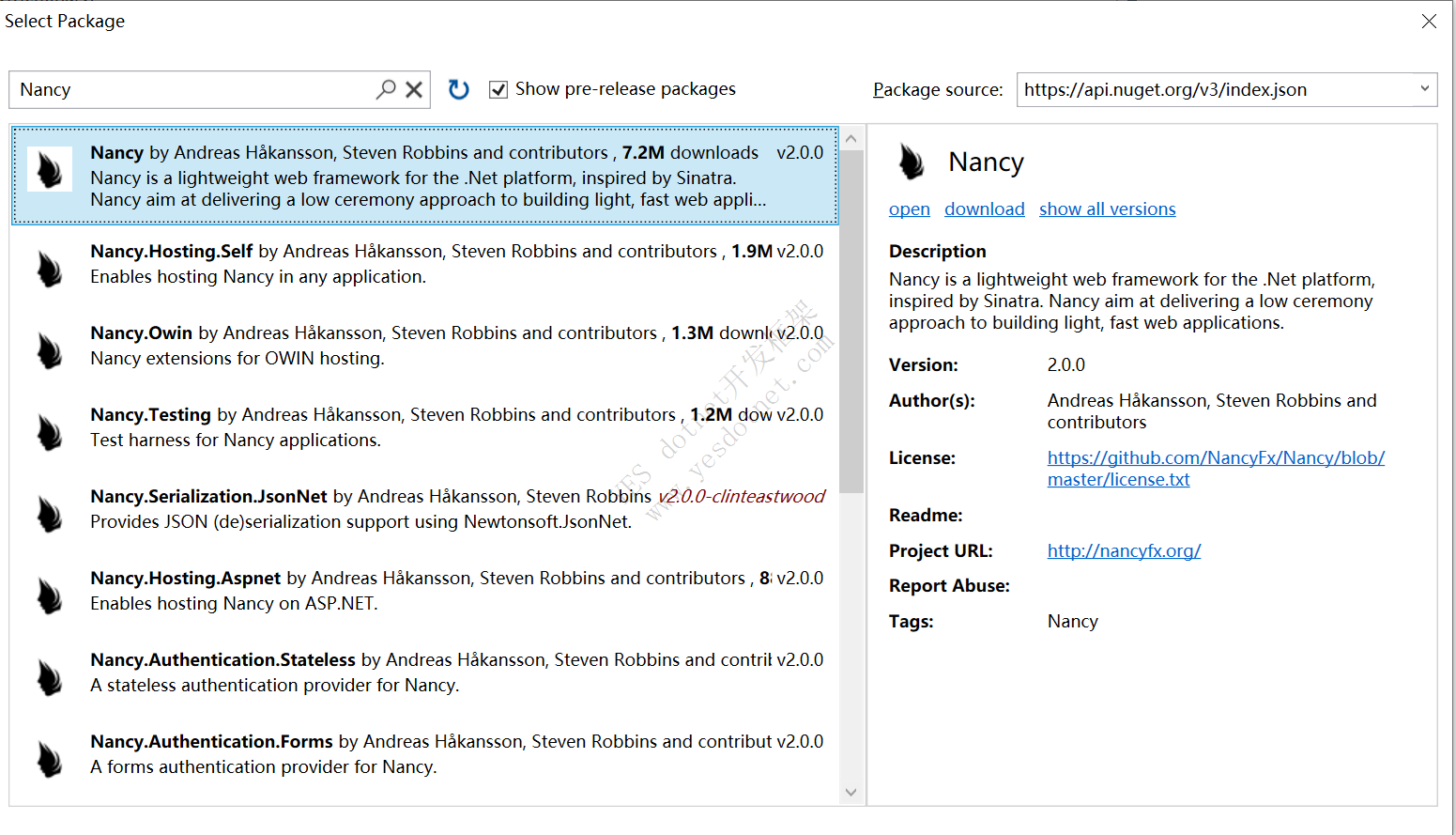Refresh the package list
This screenshot has height=835, width=1456.
(x=458, y=89)
